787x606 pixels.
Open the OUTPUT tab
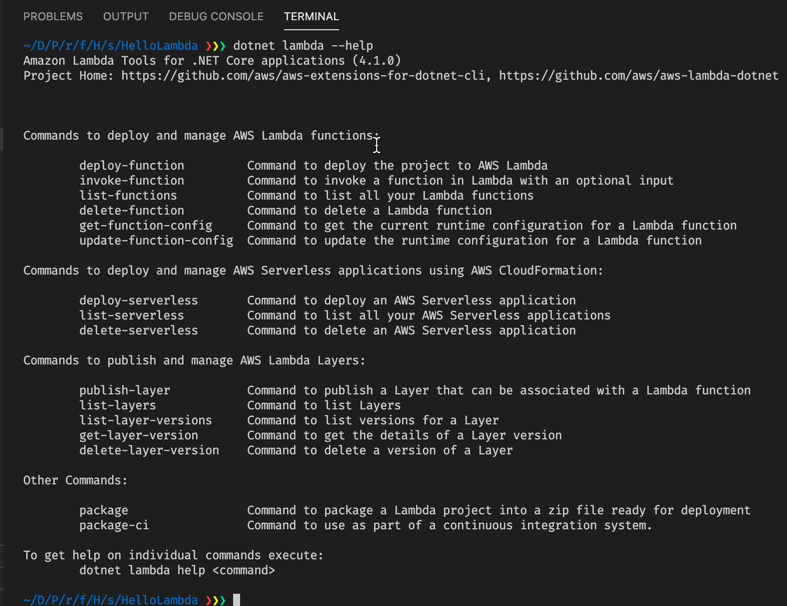pos(125,17)
